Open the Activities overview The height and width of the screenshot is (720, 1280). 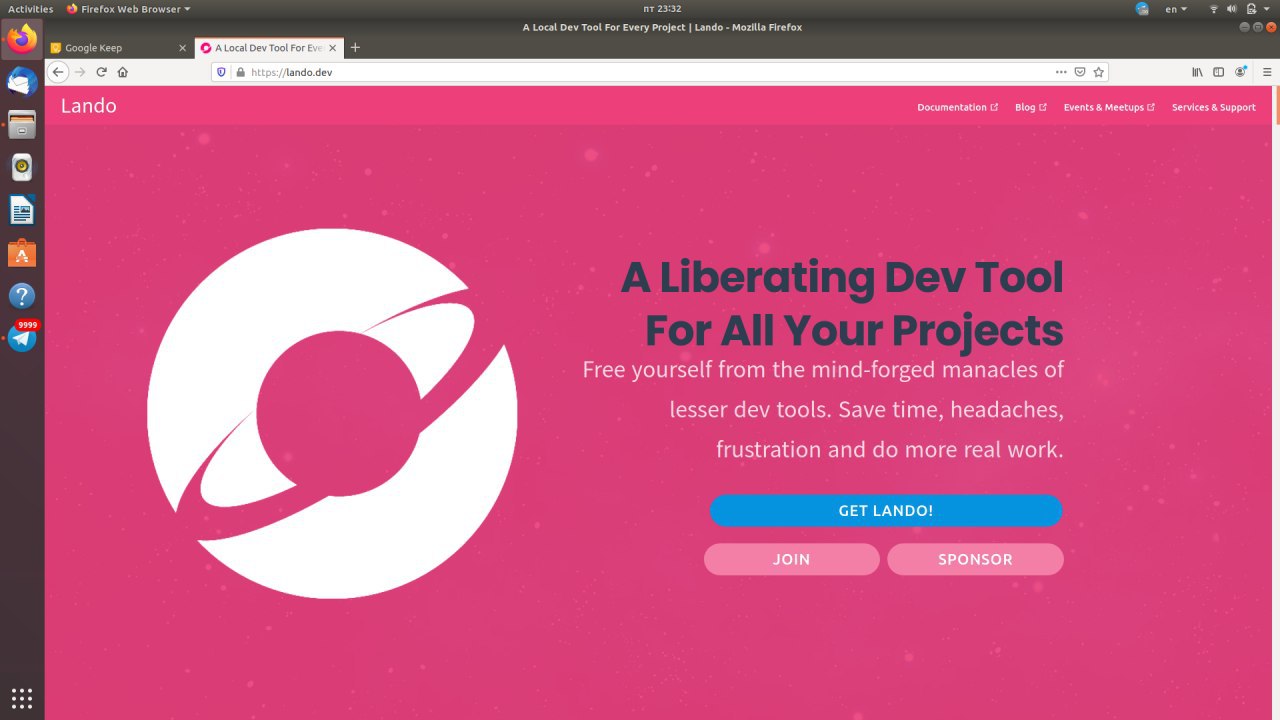[x=30, y=9]
